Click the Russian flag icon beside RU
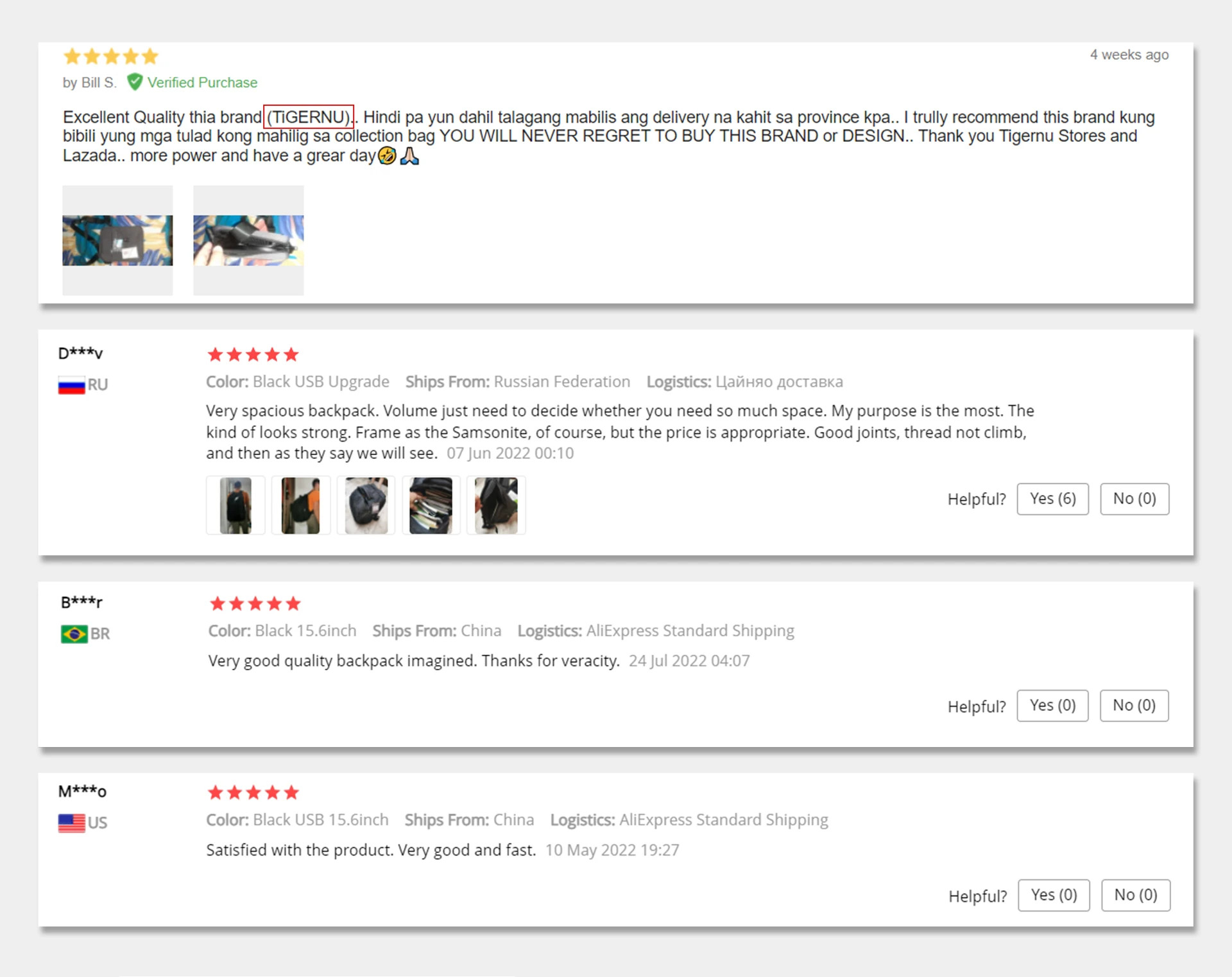This screenshot has width=1232, height=977. pyautogui.click(x=71, y=385)
